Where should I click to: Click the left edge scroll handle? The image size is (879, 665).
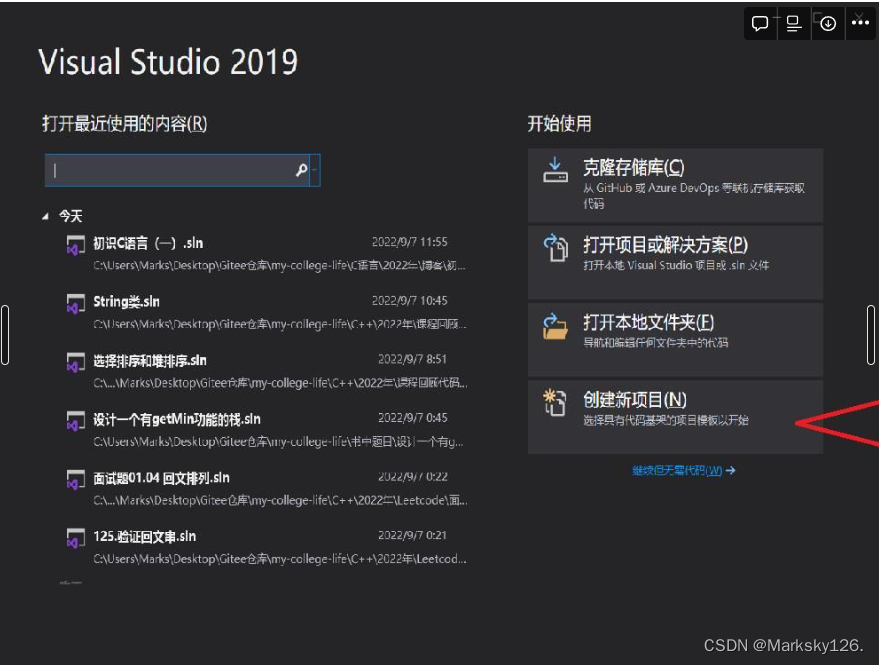[5, 335]
